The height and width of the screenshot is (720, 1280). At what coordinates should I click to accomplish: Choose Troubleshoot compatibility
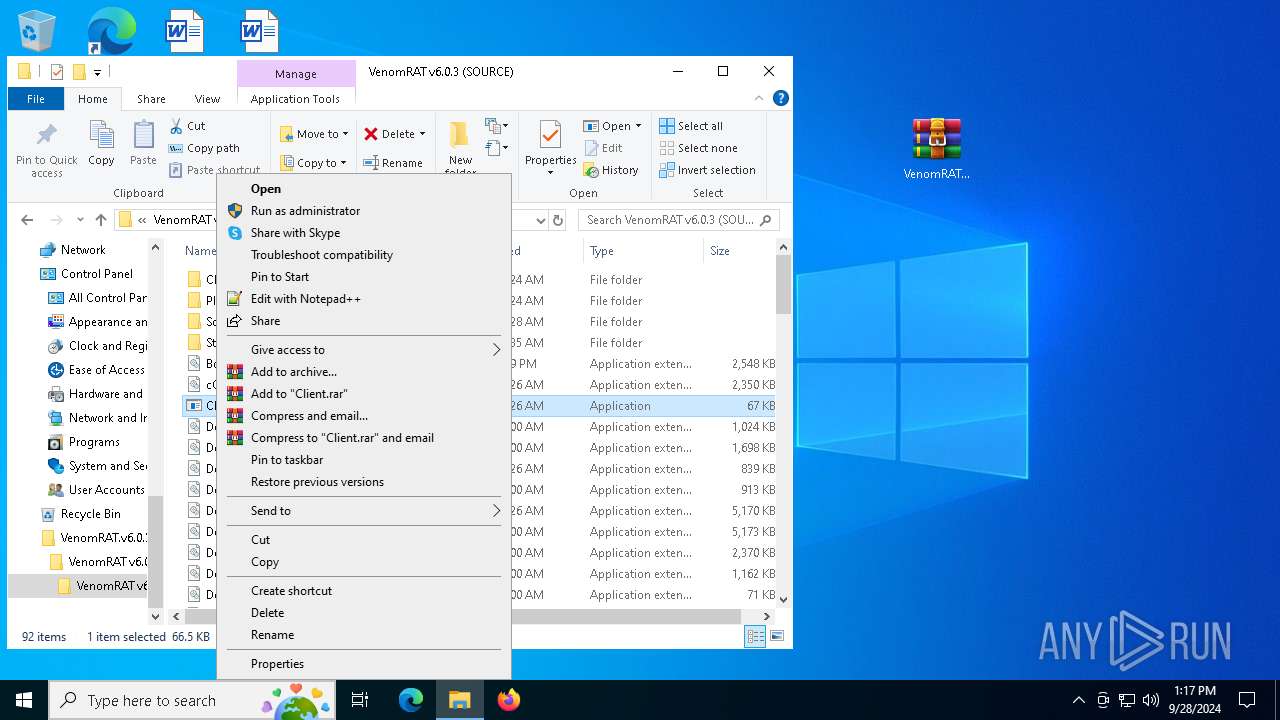coord(364,255)
